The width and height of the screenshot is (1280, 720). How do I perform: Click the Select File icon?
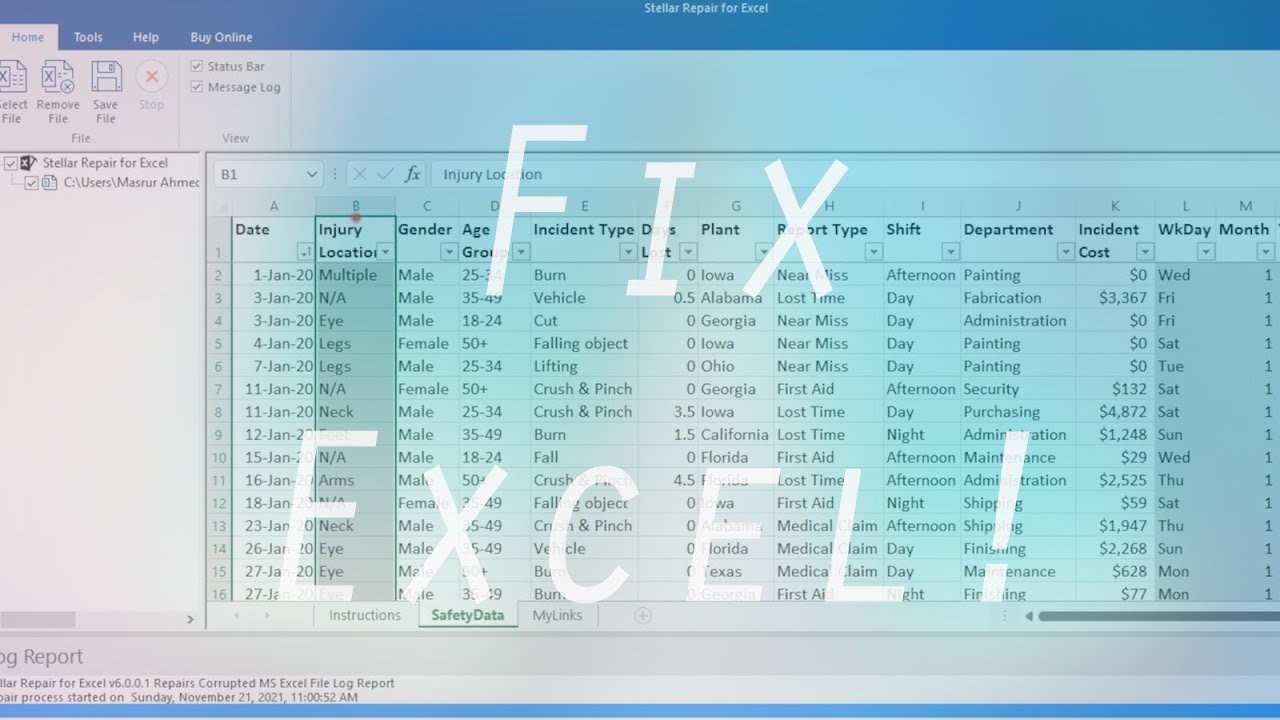tap(10, 78)
